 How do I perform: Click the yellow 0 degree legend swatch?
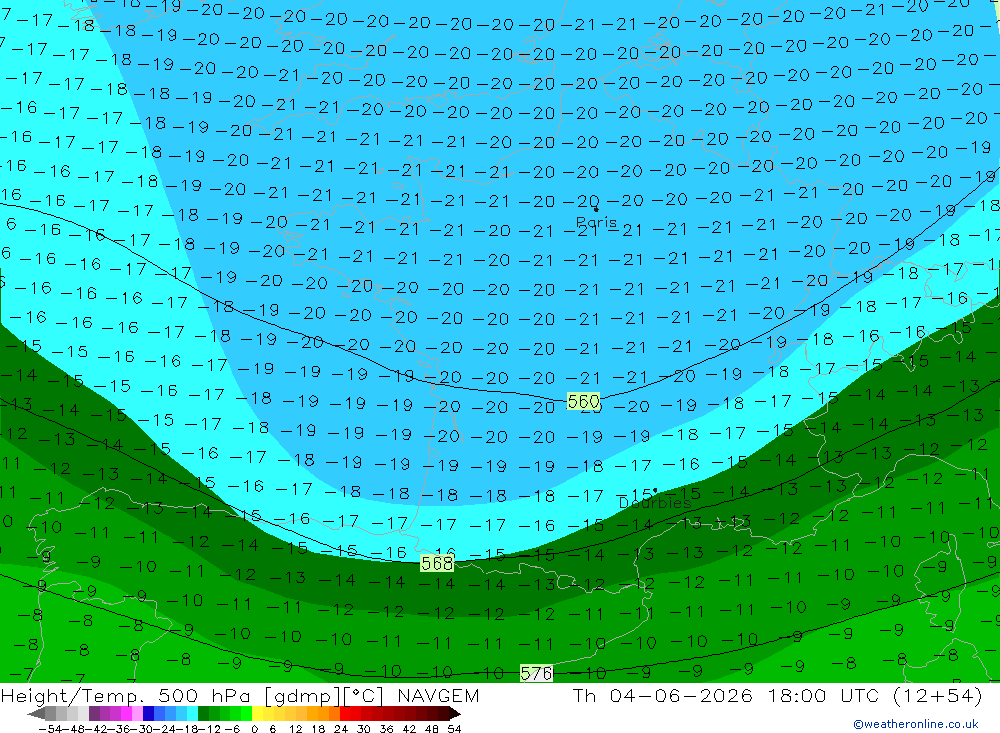click(258, 713)
